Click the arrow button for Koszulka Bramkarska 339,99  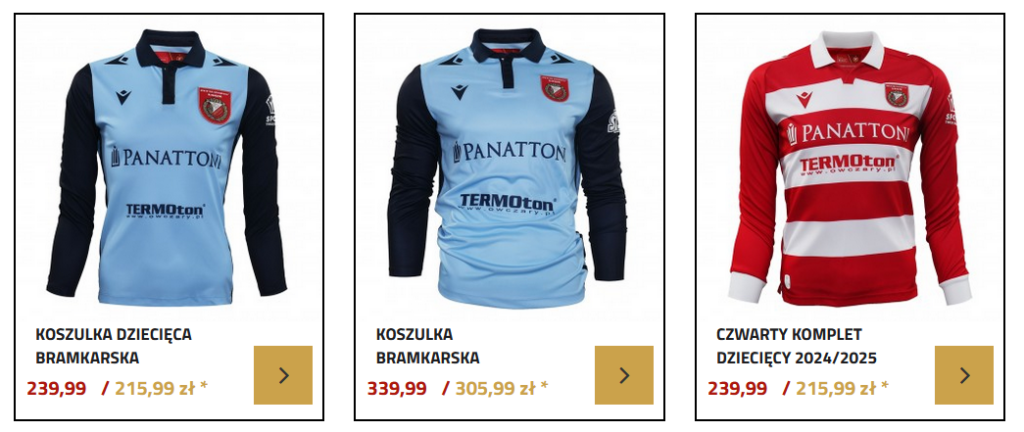point(624,375)
